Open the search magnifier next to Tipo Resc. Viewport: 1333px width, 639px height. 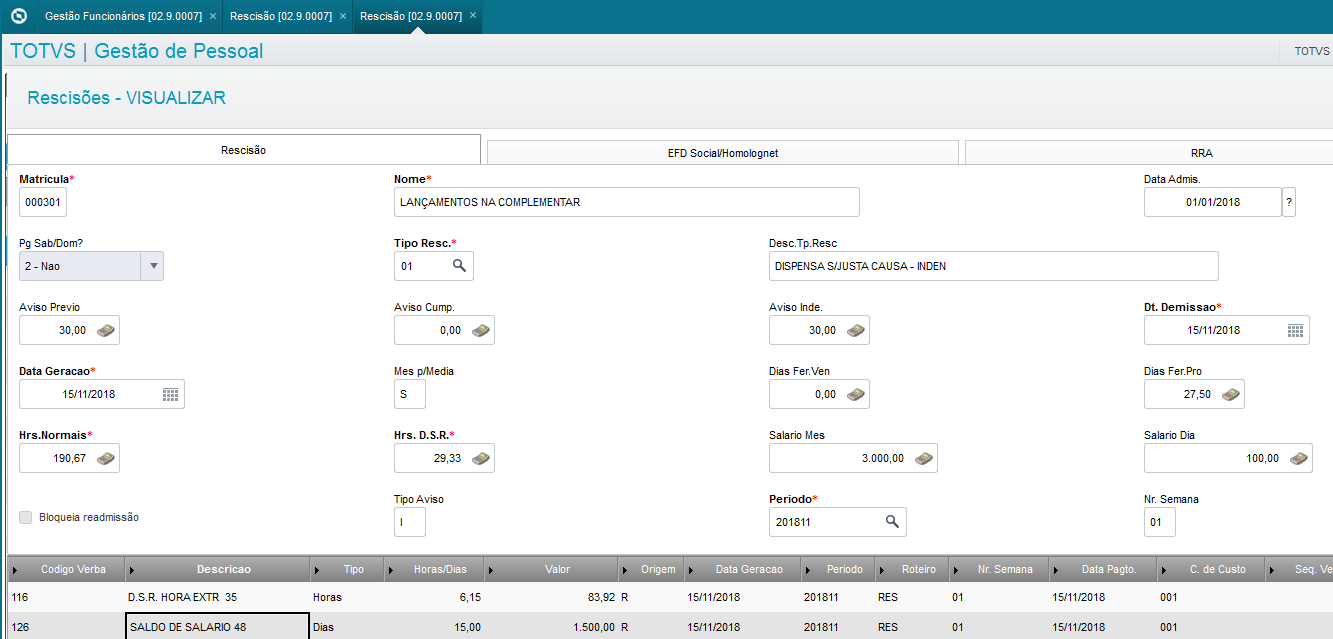[x=459, y=266]
